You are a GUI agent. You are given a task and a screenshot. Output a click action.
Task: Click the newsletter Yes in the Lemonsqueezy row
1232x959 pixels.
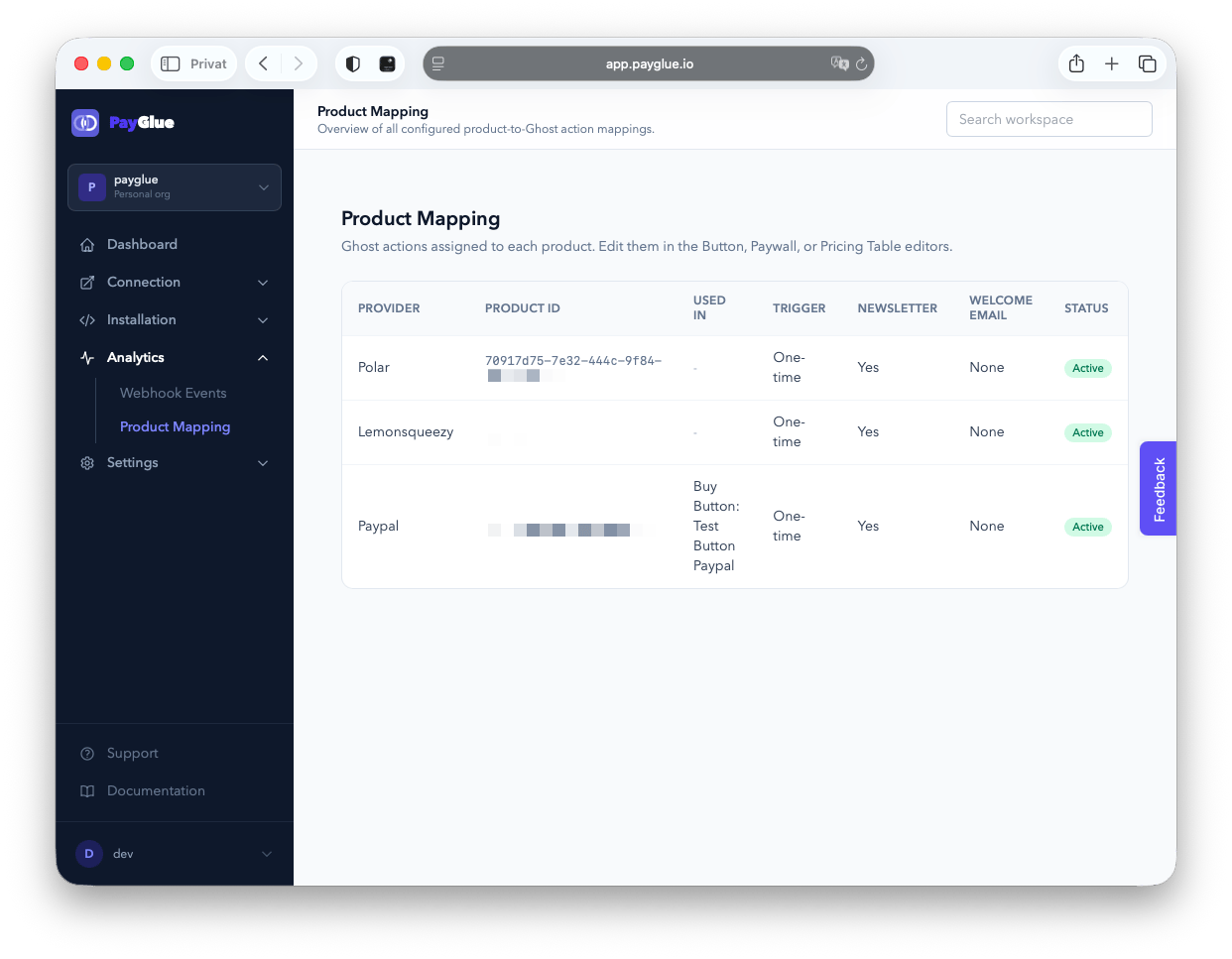(x=868, y=432)
